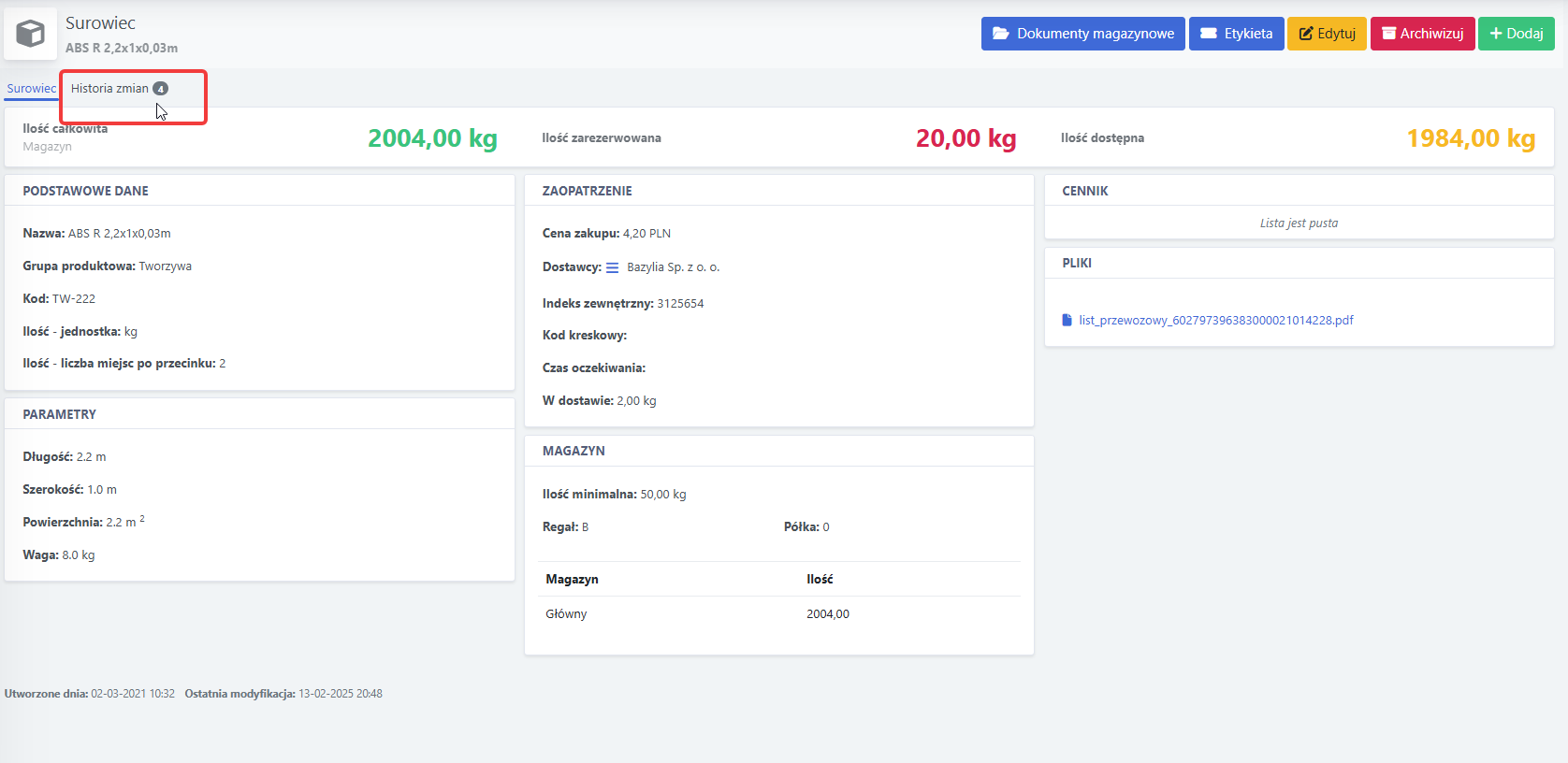Add a new item with Dodaj
Screen dimensions: 1568x763
click(1516, 34)
